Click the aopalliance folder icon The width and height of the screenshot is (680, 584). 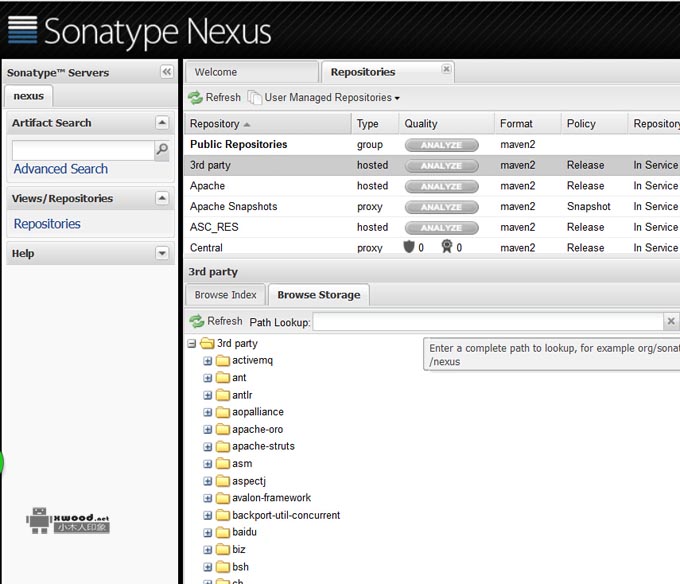coord(223,412)
